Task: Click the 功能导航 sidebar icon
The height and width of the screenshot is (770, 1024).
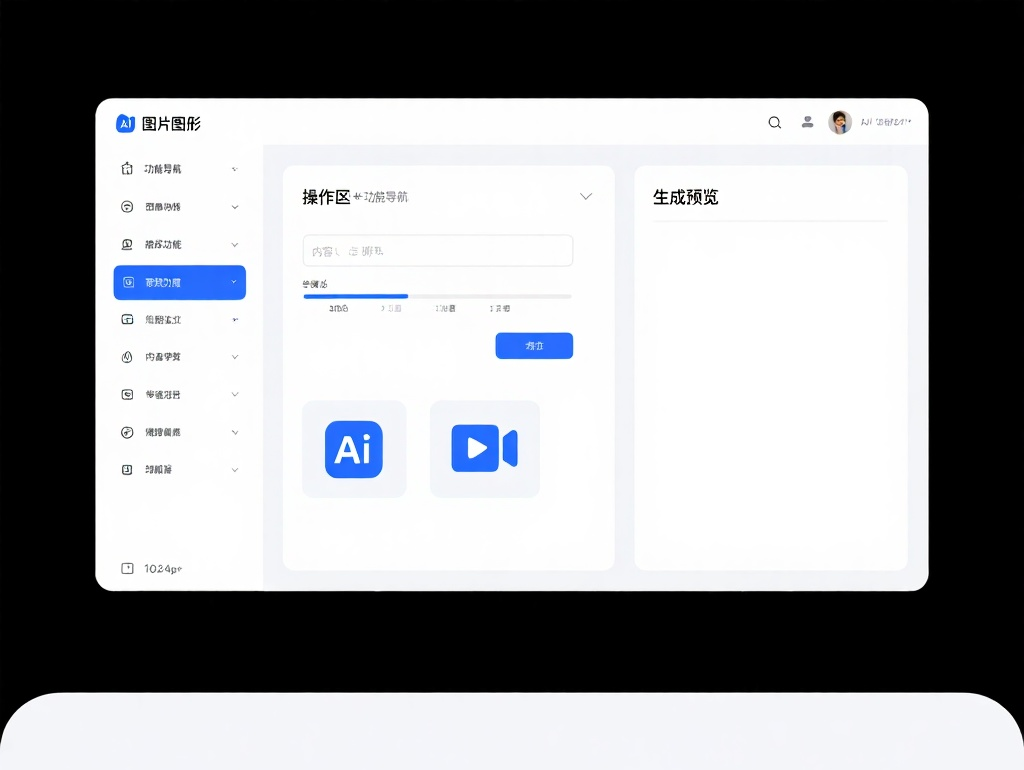Action: click(128, 168)
